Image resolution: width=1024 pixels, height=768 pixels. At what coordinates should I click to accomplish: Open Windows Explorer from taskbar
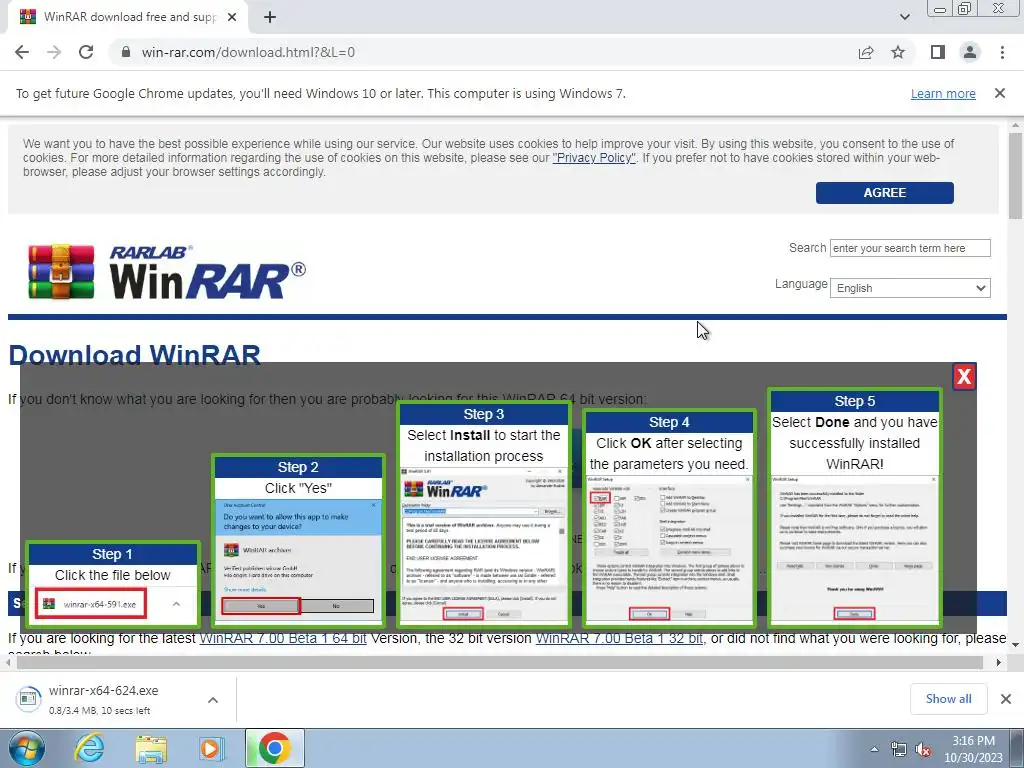click(151, 748)
